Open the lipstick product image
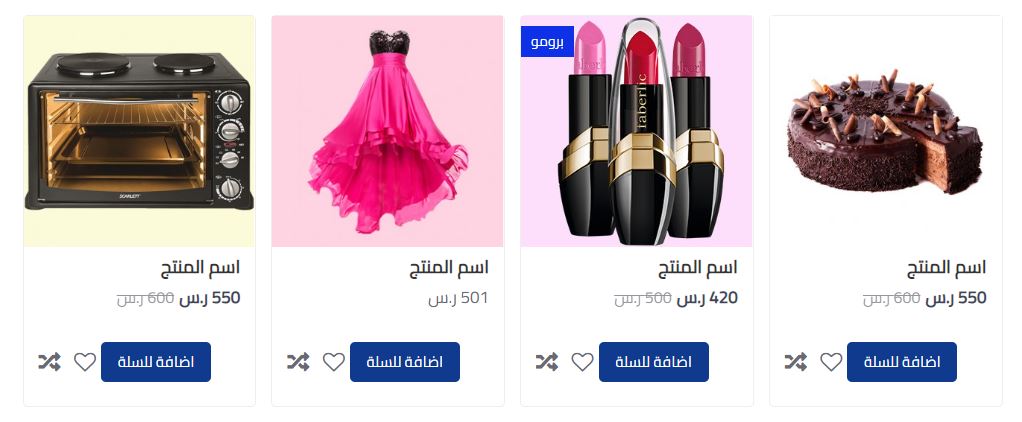 [x=637, y=131]
